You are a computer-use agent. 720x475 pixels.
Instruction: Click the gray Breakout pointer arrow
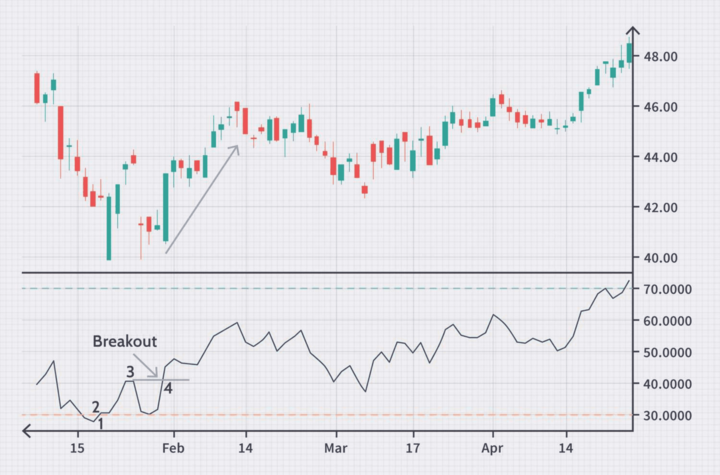(146, 365)
